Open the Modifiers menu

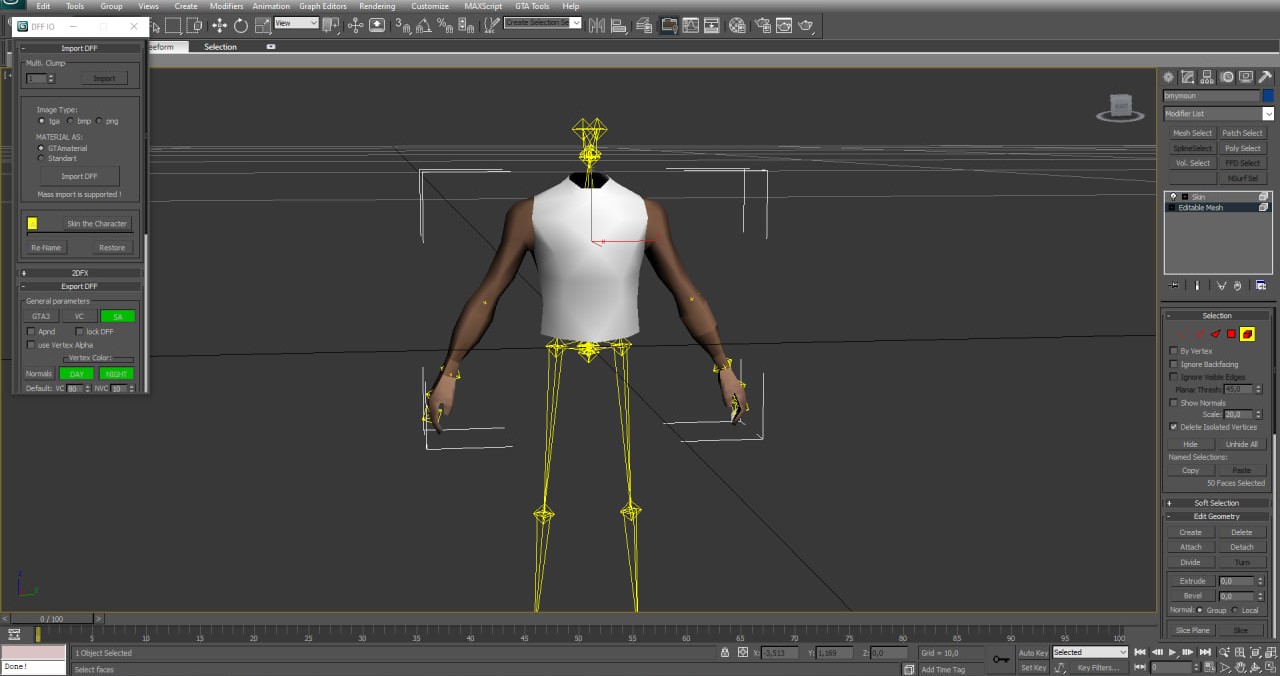coord(226,6)
